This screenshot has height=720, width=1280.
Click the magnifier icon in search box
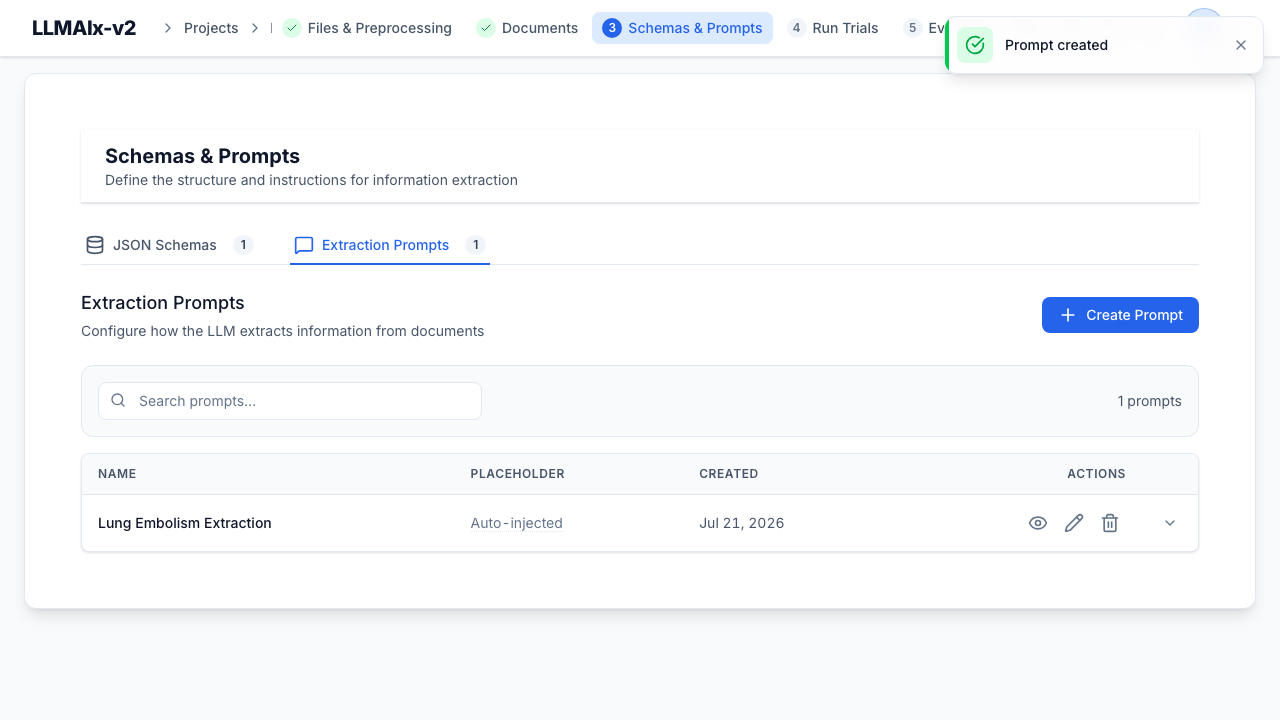coord(118,400)
